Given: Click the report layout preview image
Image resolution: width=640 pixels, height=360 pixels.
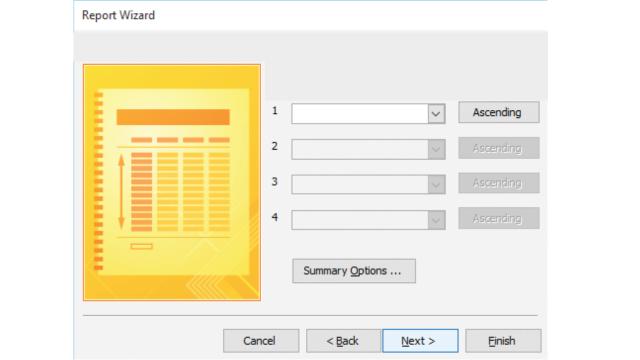Looking at the screenshot, I should (x=172, y=182).
